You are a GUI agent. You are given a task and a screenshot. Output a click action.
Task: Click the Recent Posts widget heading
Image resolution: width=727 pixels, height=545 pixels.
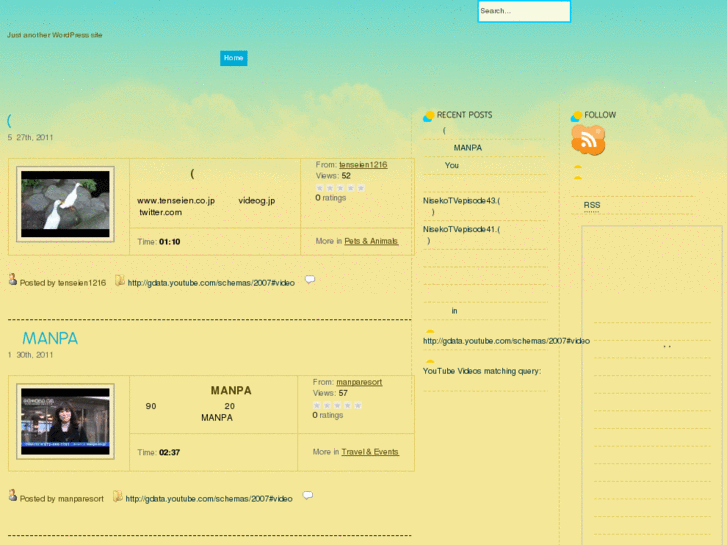[x=464, y=115]
